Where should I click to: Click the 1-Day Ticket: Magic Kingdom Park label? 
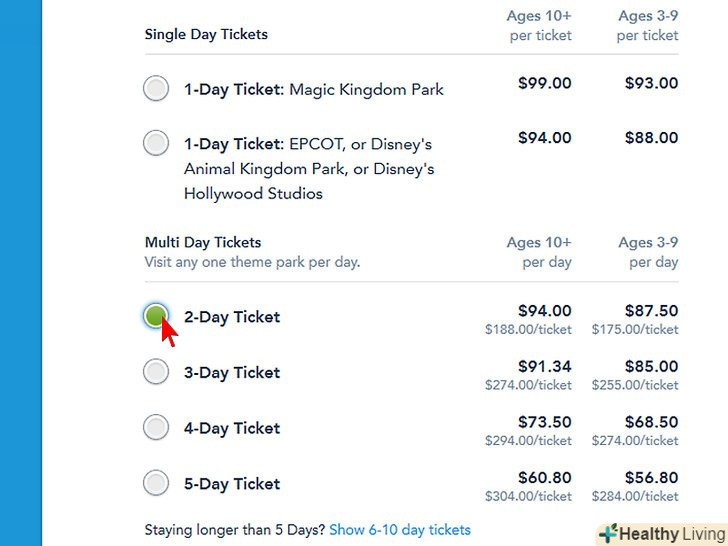click(313, 90)
